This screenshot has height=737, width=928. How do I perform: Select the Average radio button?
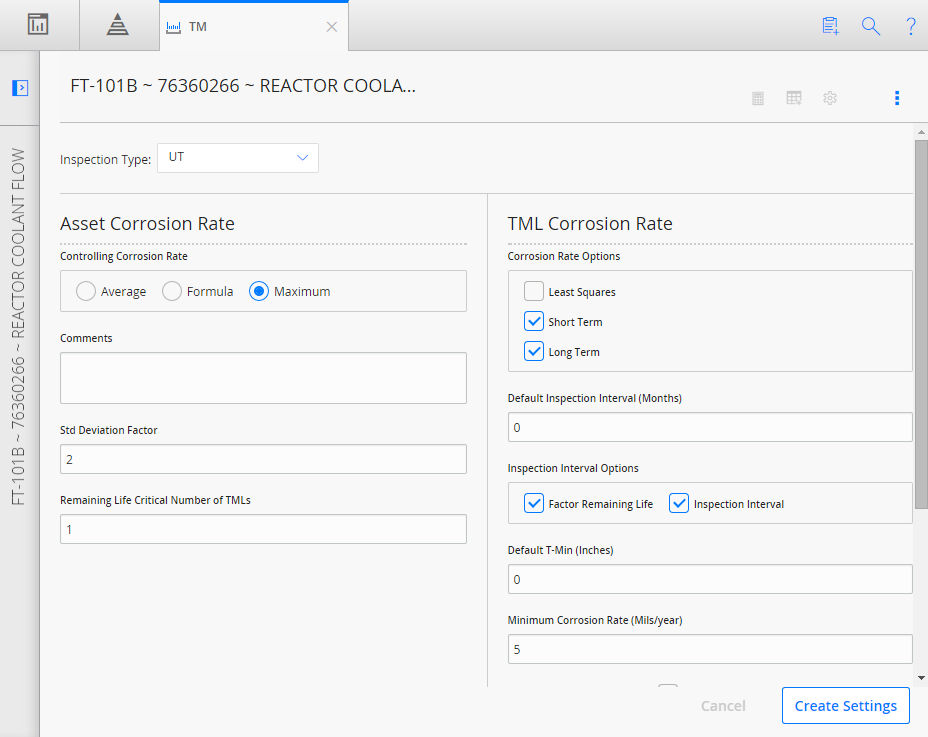tap(86, 291)
